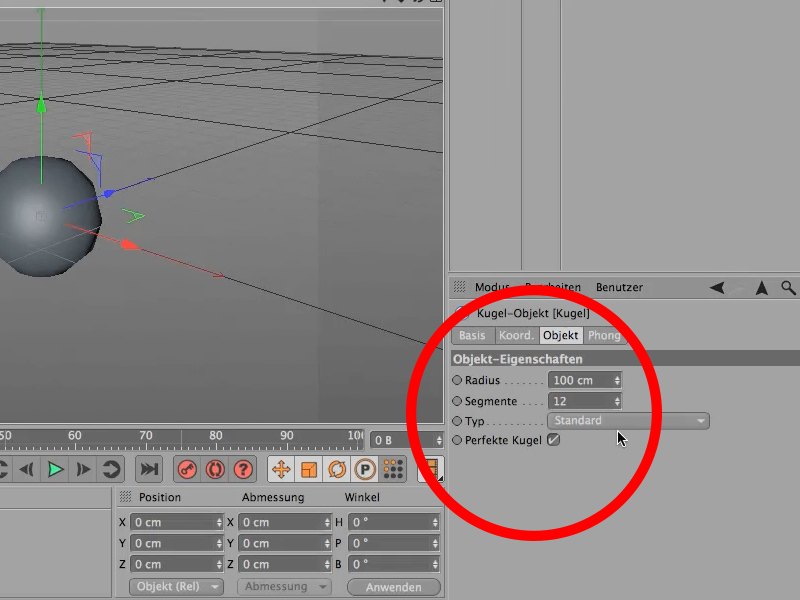This screenshot has height=600, width=800.
Task: Adjust Position X stepper arrows
Action: (219, 522)
